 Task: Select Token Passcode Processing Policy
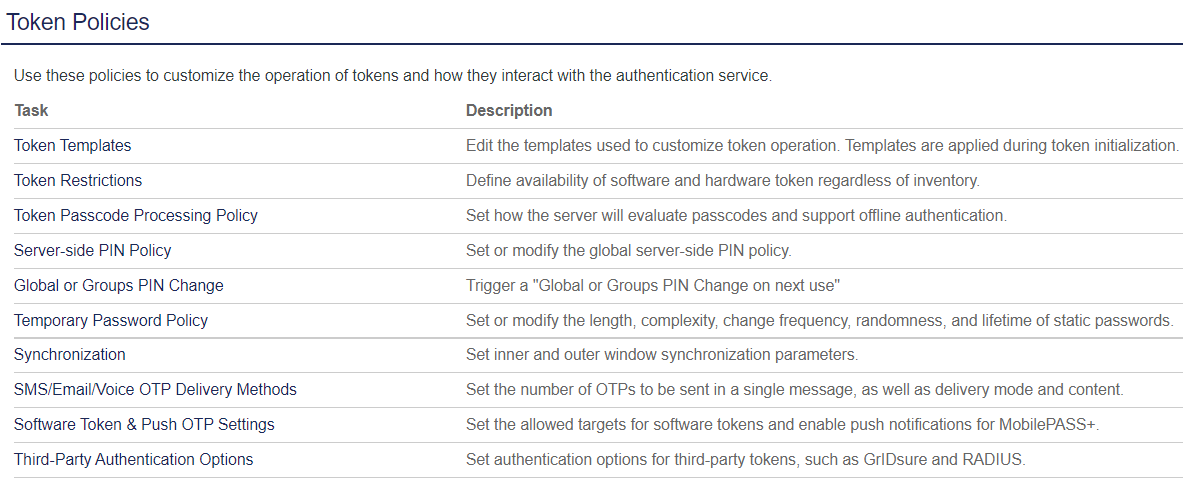136,216
